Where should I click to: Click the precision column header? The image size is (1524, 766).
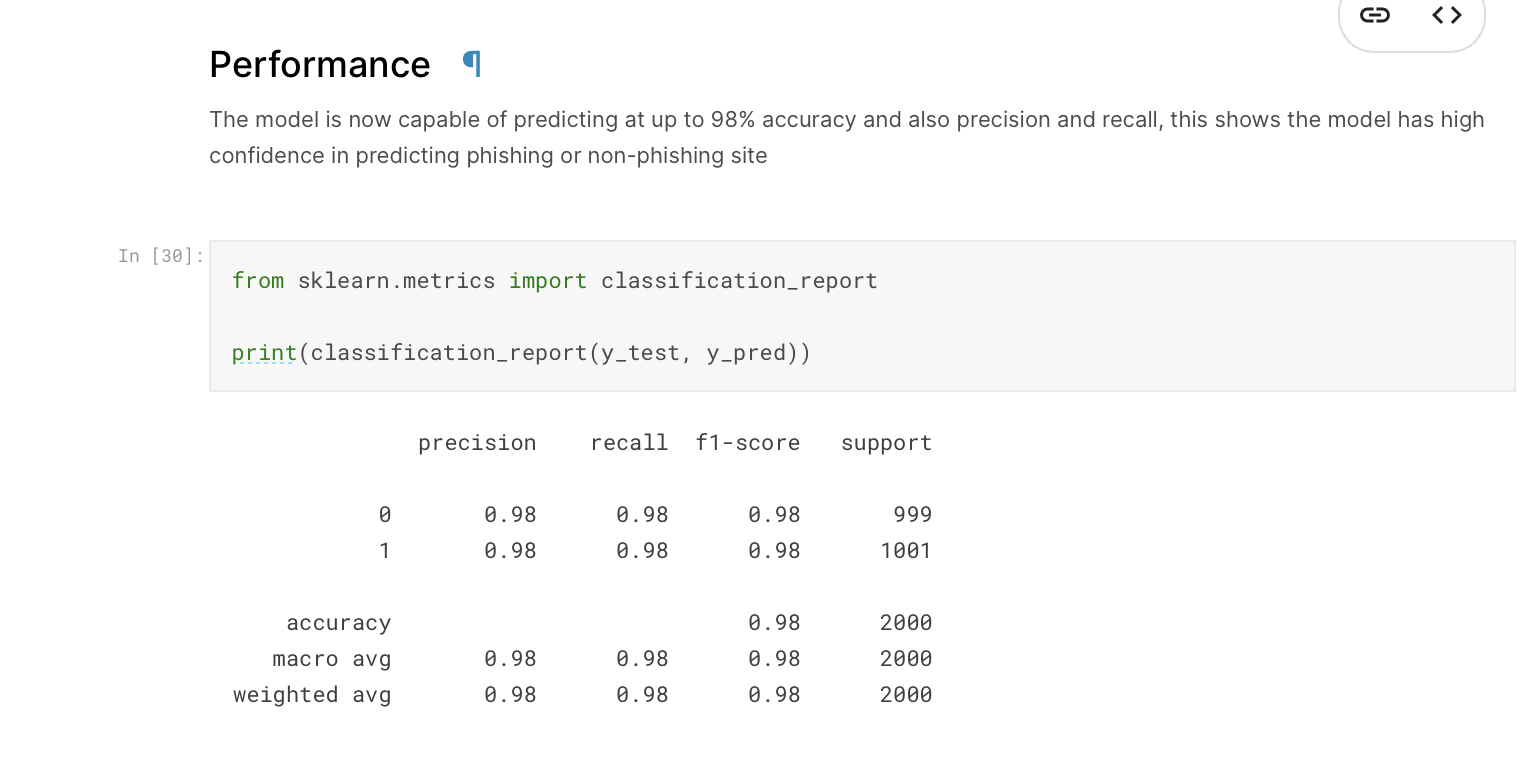click(x=477, y=443)
